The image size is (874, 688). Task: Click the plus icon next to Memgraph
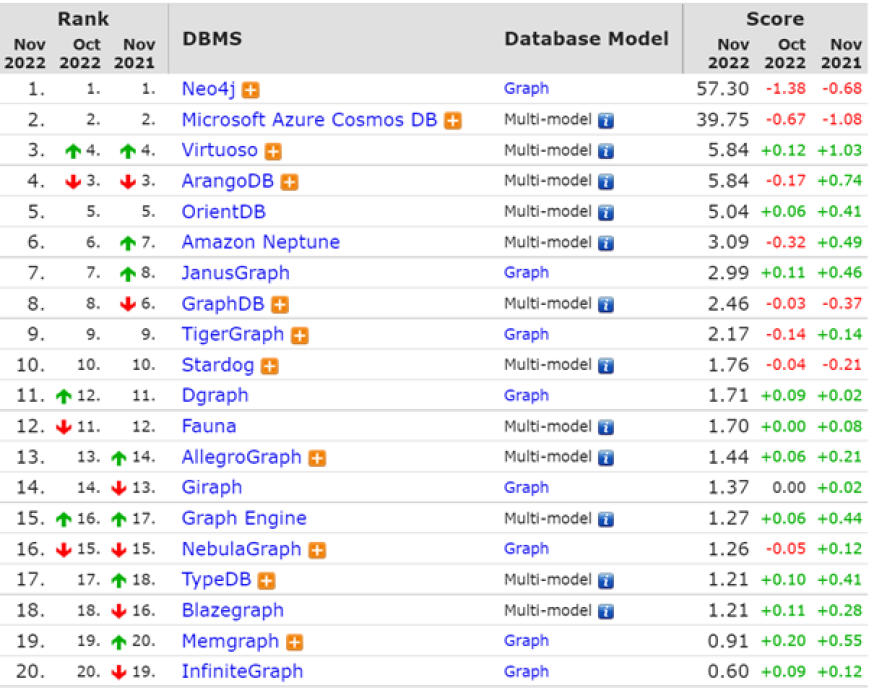(x=294, y=642)
